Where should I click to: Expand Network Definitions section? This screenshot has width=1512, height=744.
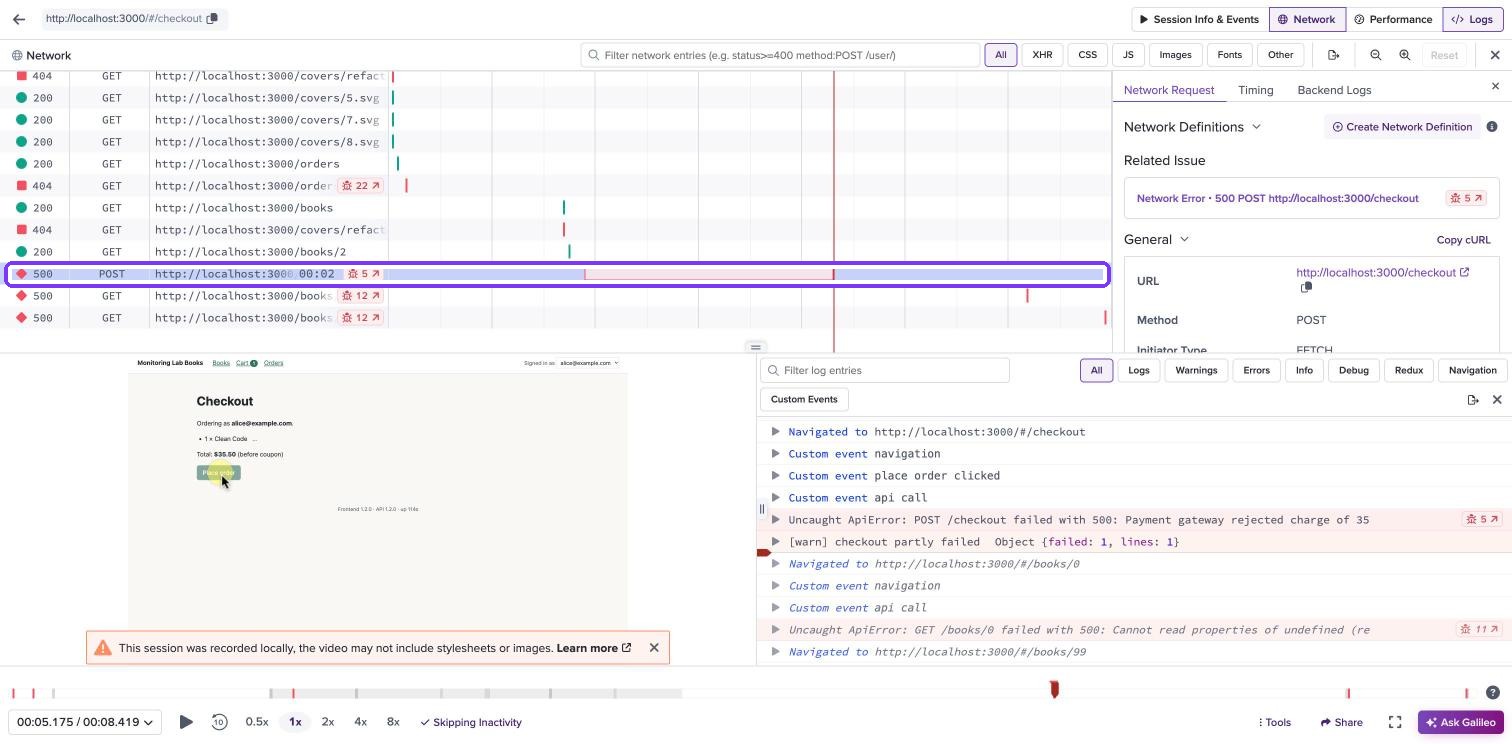click(x=1192, y=127)
